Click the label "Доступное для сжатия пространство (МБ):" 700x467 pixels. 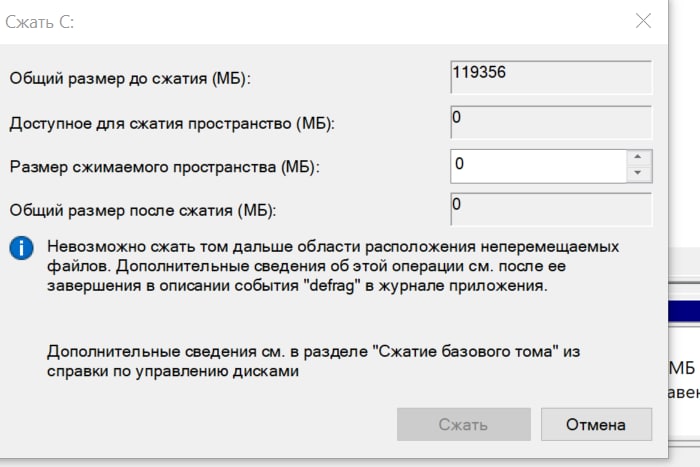pos(172,123)
